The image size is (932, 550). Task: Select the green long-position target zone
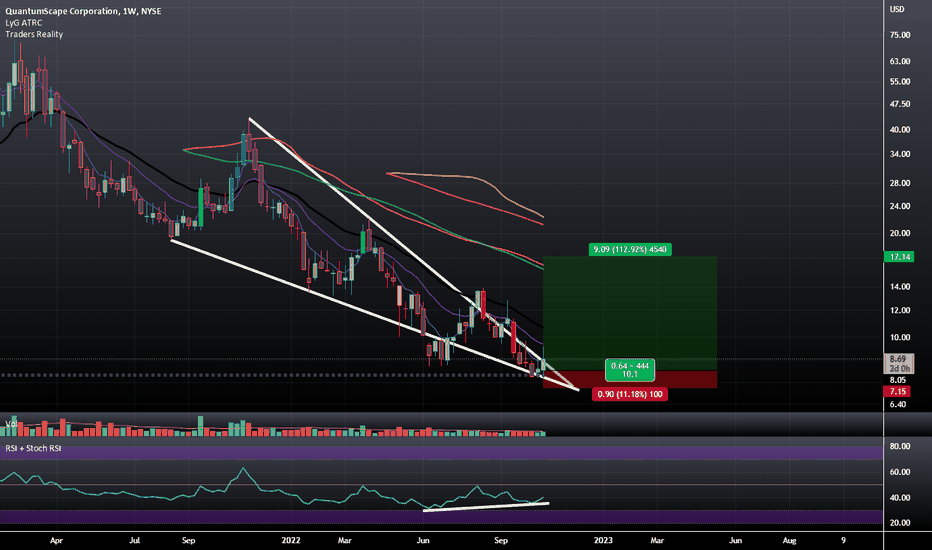(x=630, y=313)
